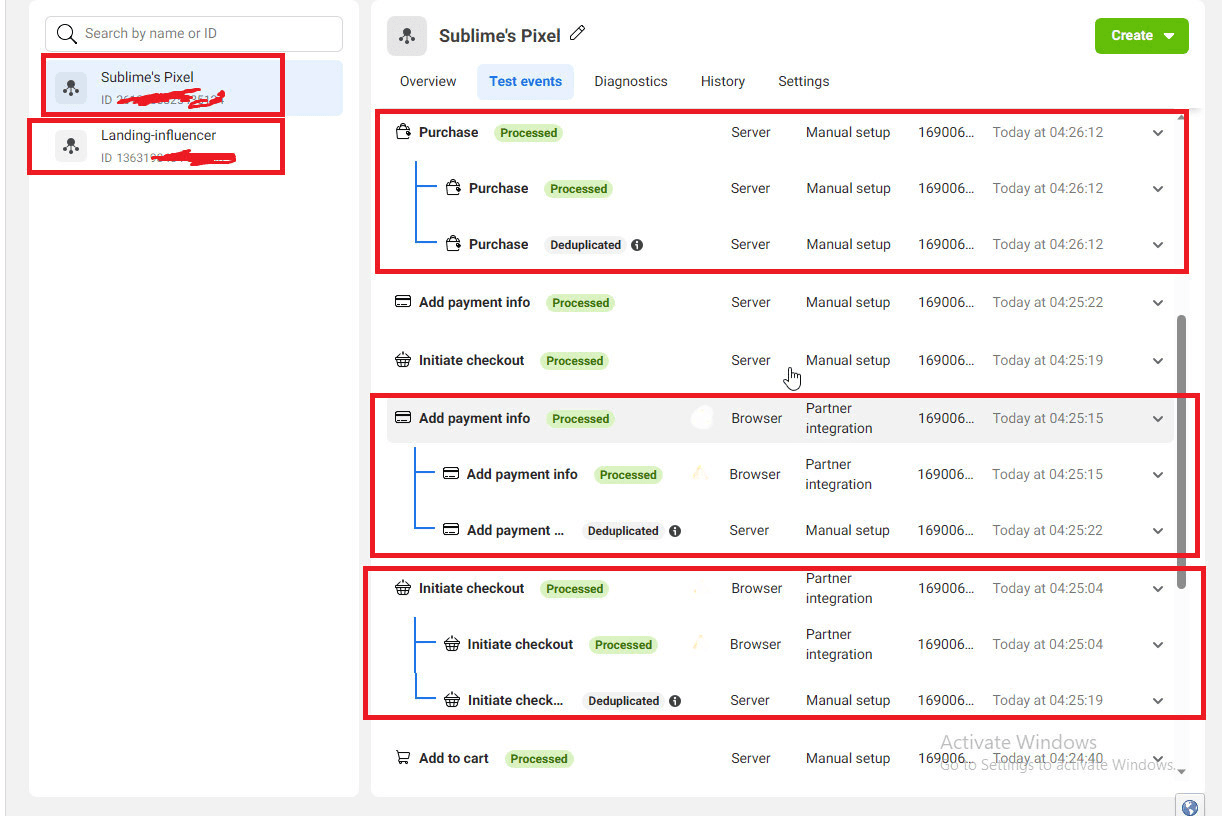Click the Landing-influencer pixel icon in sidebar

[70, 146]
